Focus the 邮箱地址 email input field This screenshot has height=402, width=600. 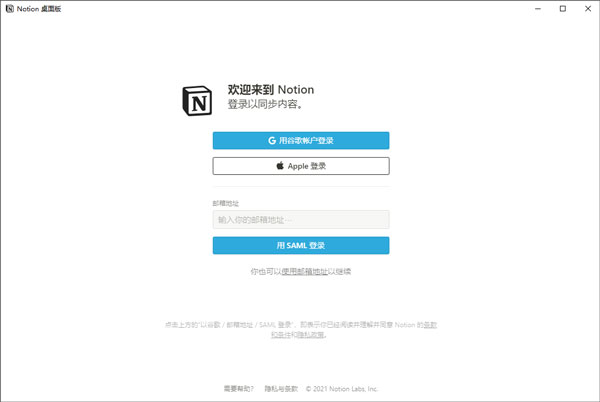coord(301,219)
